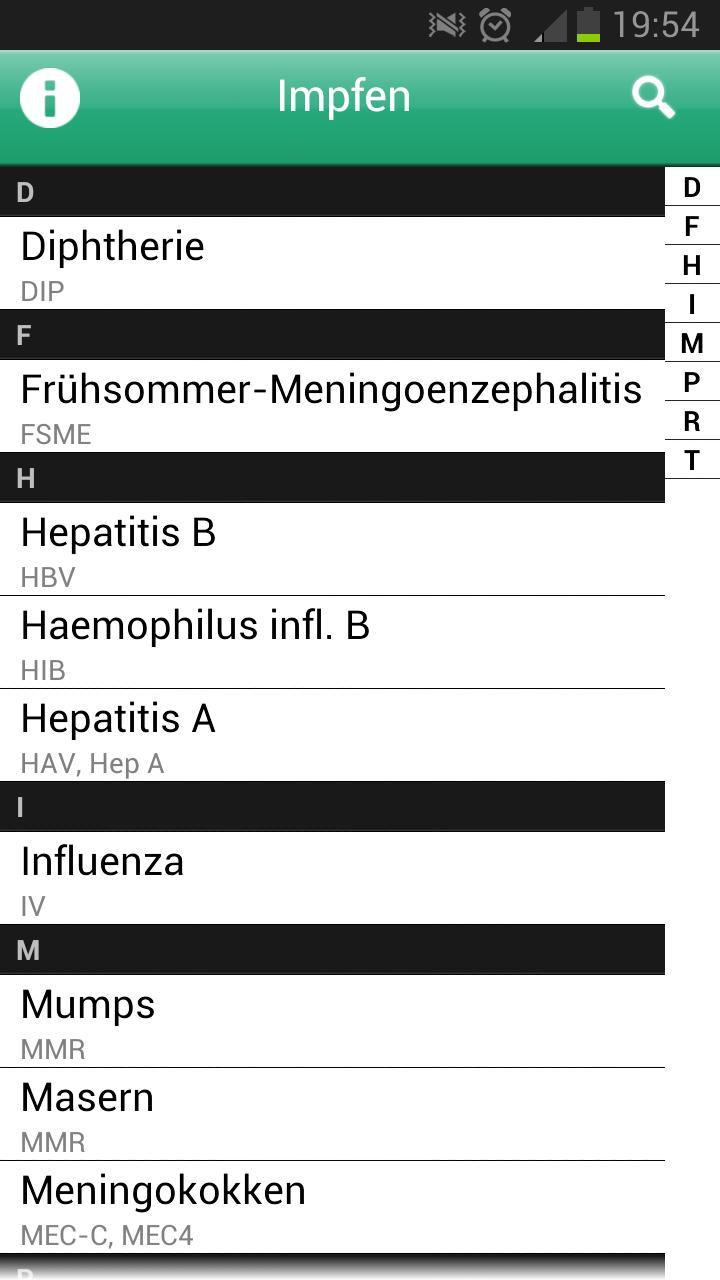Select Frühsommer-Meningoenzephalitis entry

(x=332, y=406)
